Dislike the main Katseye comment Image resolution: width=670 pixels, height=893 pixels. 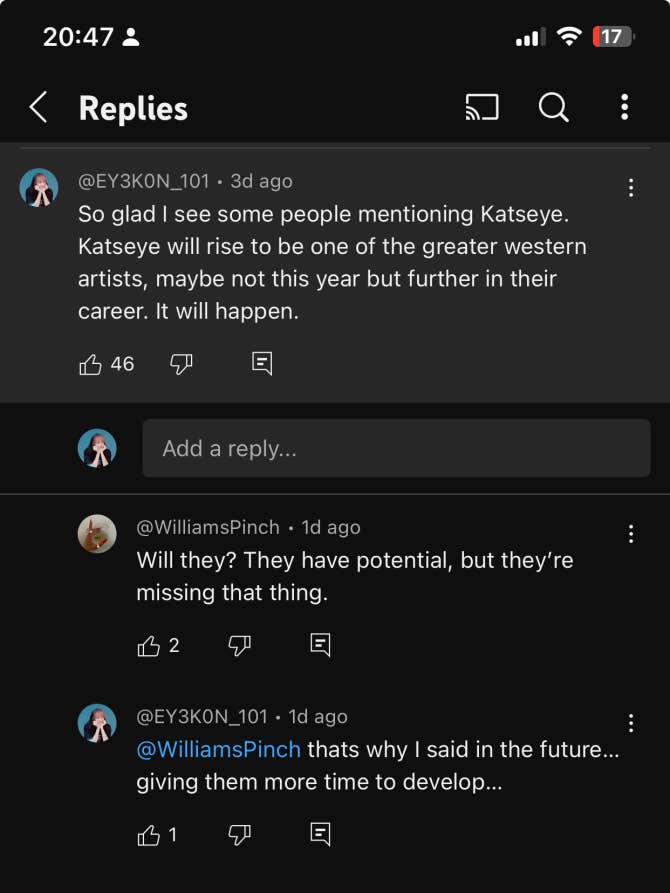(x=181, y=364)
